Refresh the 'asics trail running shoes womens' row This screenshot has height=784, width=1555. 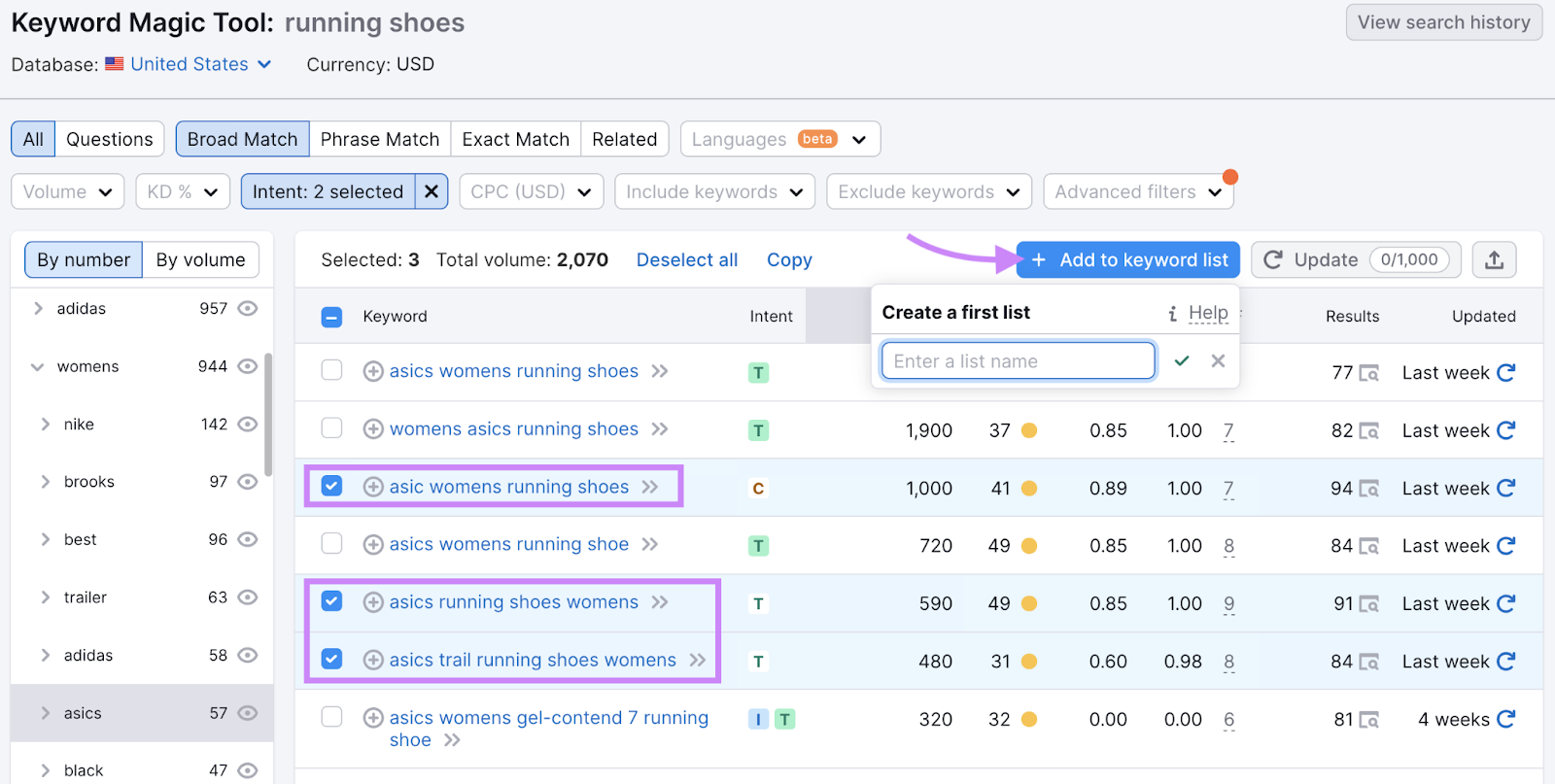click(x=1506, y=662)
